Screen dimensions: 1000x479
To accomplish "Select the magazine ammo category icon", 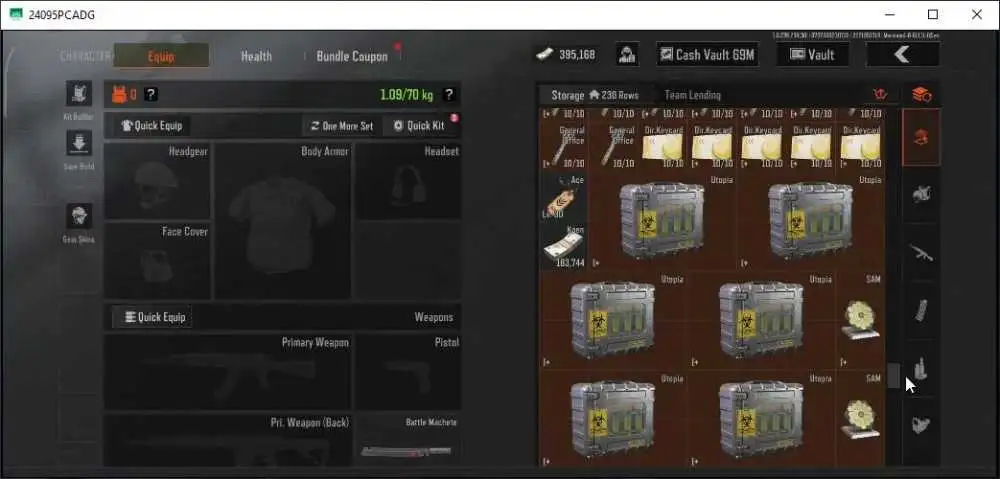I will (921, 311).
